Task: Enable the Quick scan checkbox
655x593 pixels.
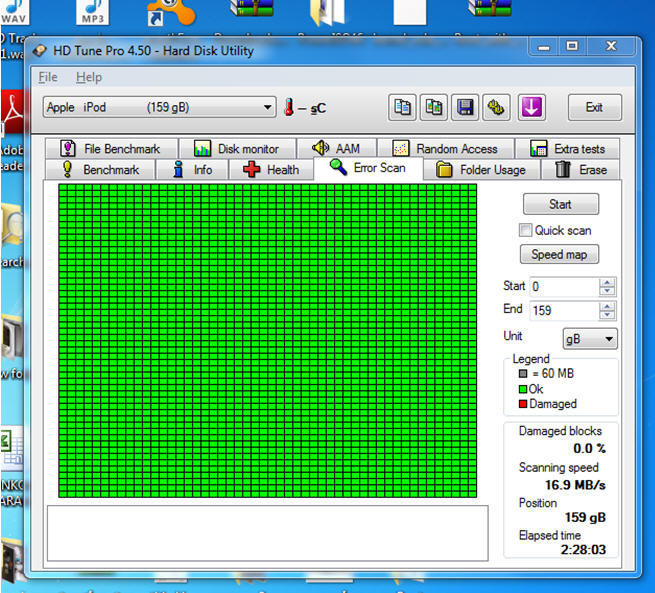Action: [525, 230]
